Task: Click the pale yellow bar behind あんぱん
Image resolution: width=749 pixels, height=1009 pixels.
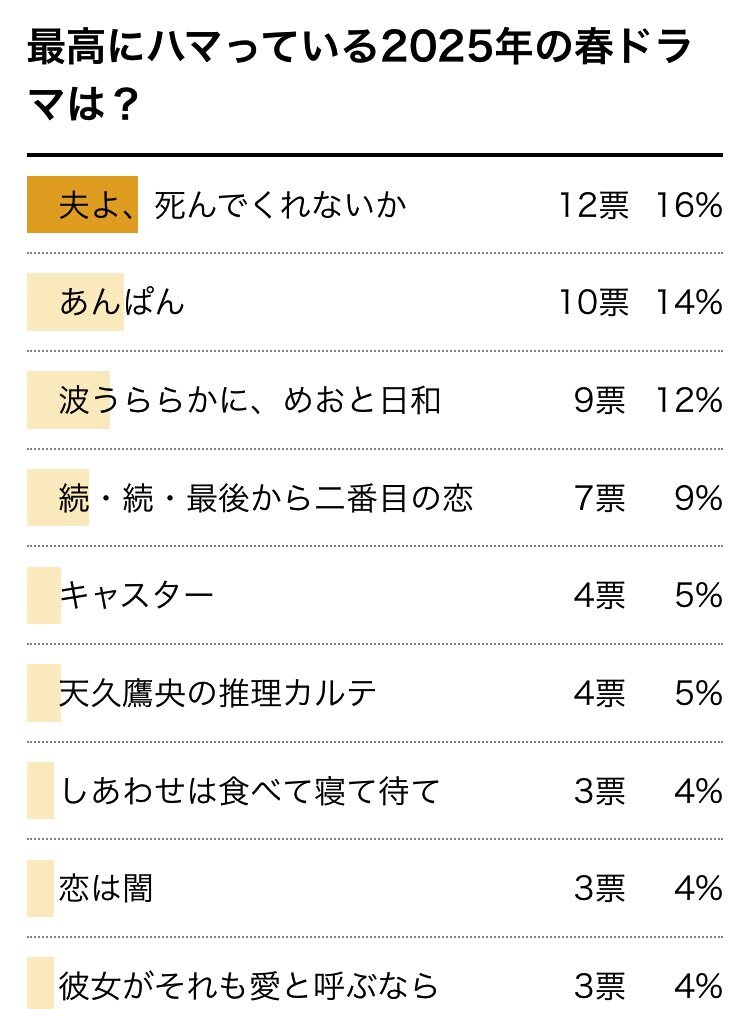Action: coord(75,302)
